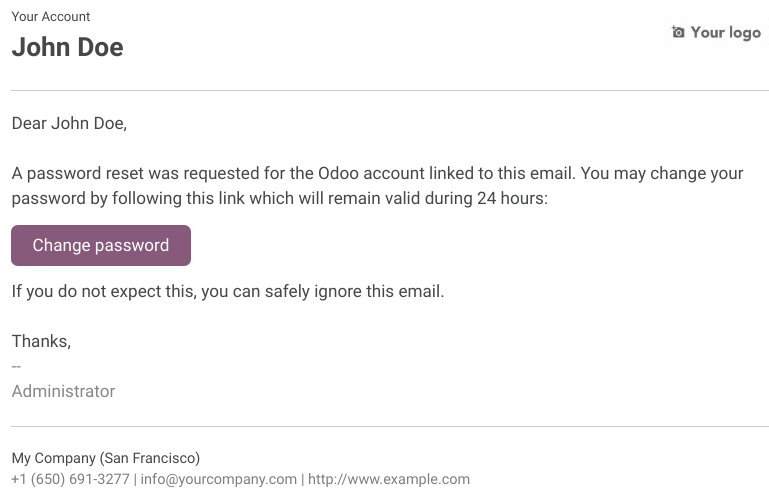Open the info@yourcompany.com email link
The image size is (769, 495).
click(219, 479)
